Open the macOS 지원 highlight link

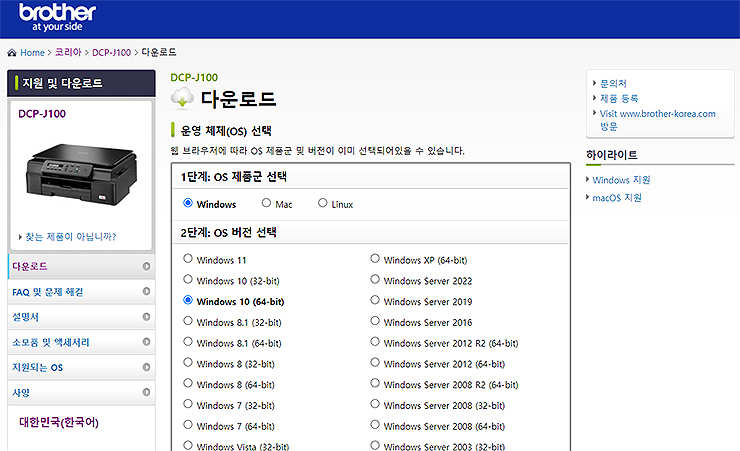pyautogui.click(x=617, y=198)
